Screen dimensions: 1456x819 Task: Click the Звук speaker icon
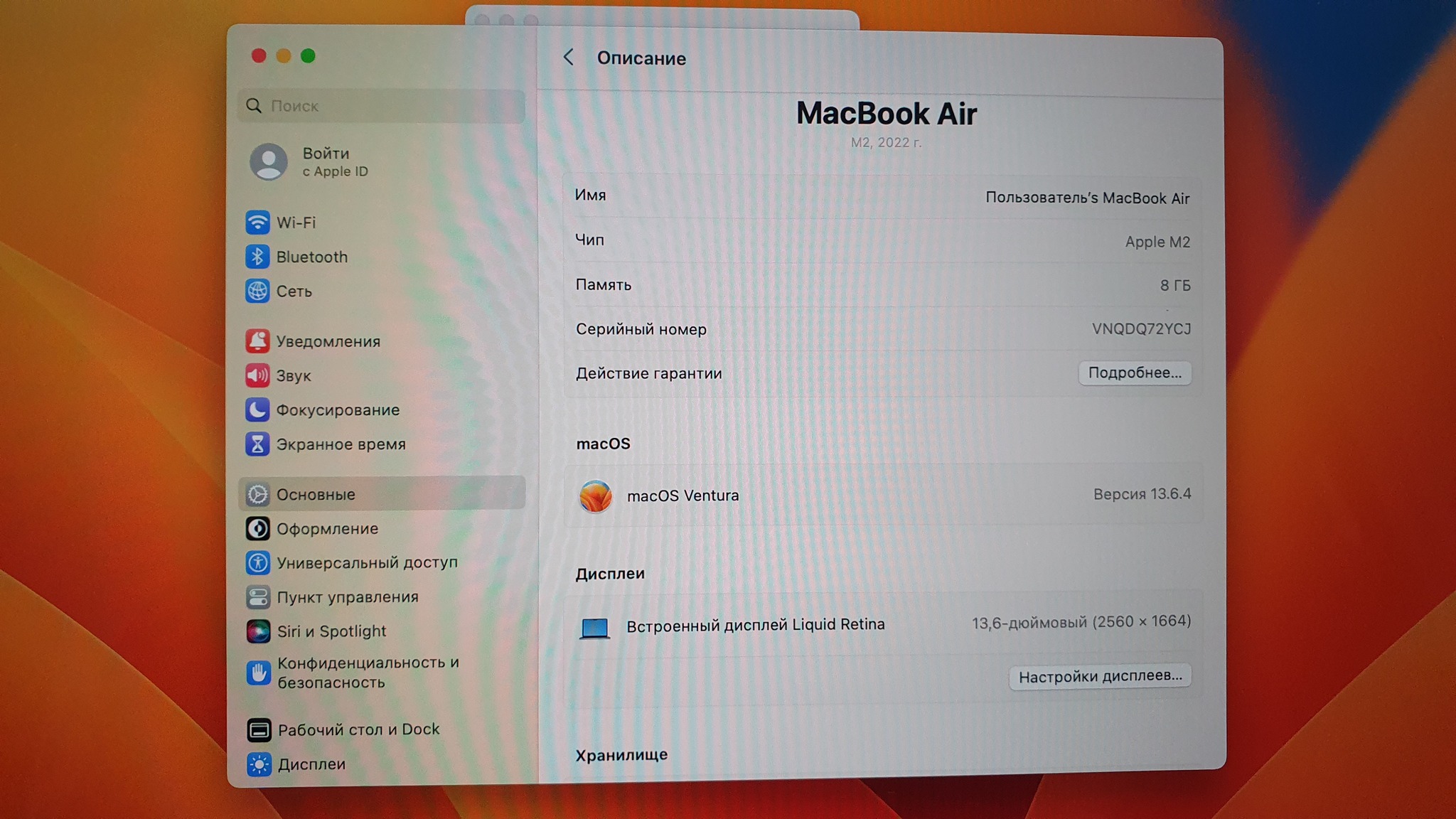pos(257,375)
